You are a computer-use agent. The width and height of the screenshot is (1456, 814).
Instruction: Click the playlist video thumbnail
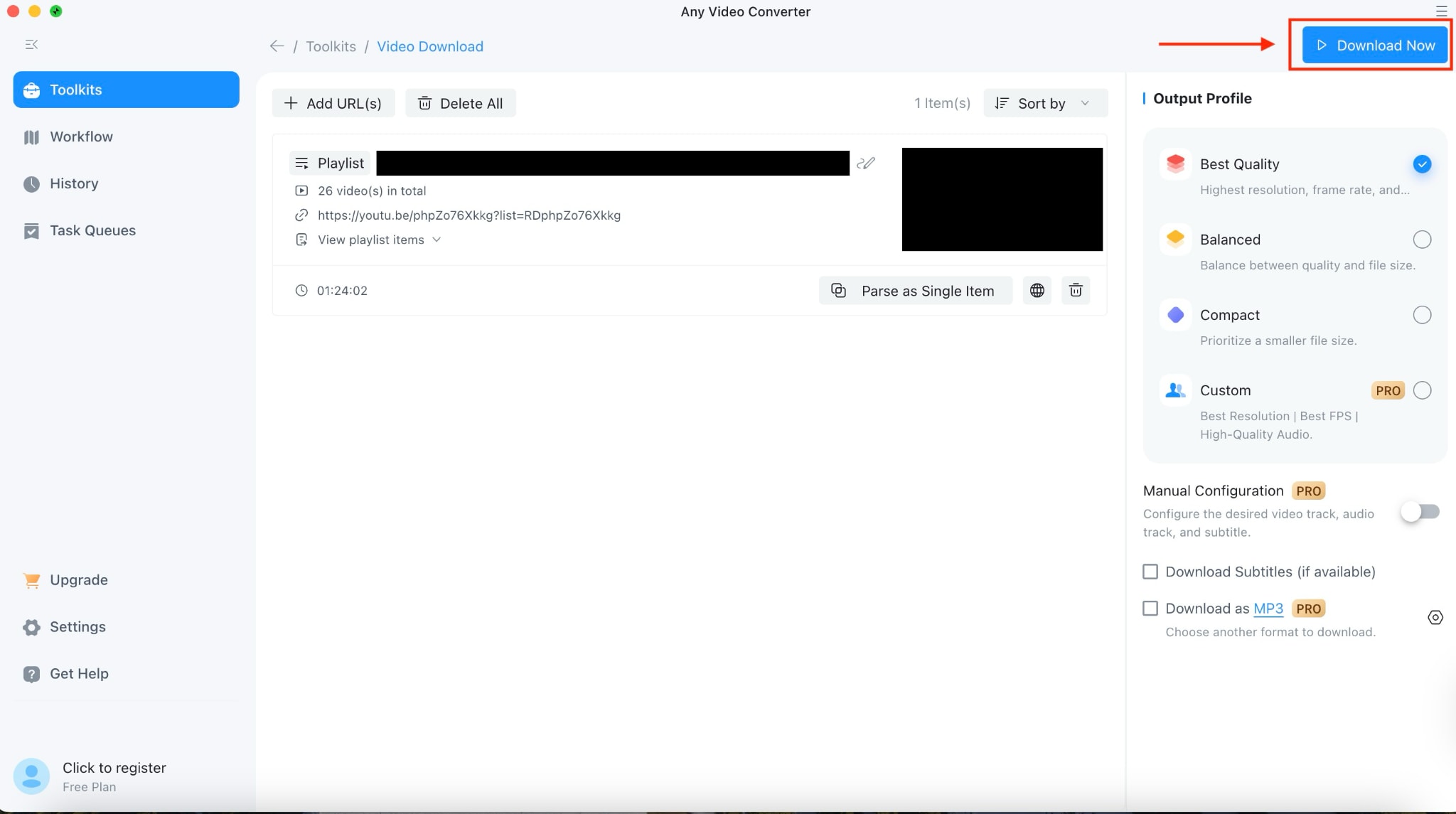pyautogui.click(x=1002, y=199)
